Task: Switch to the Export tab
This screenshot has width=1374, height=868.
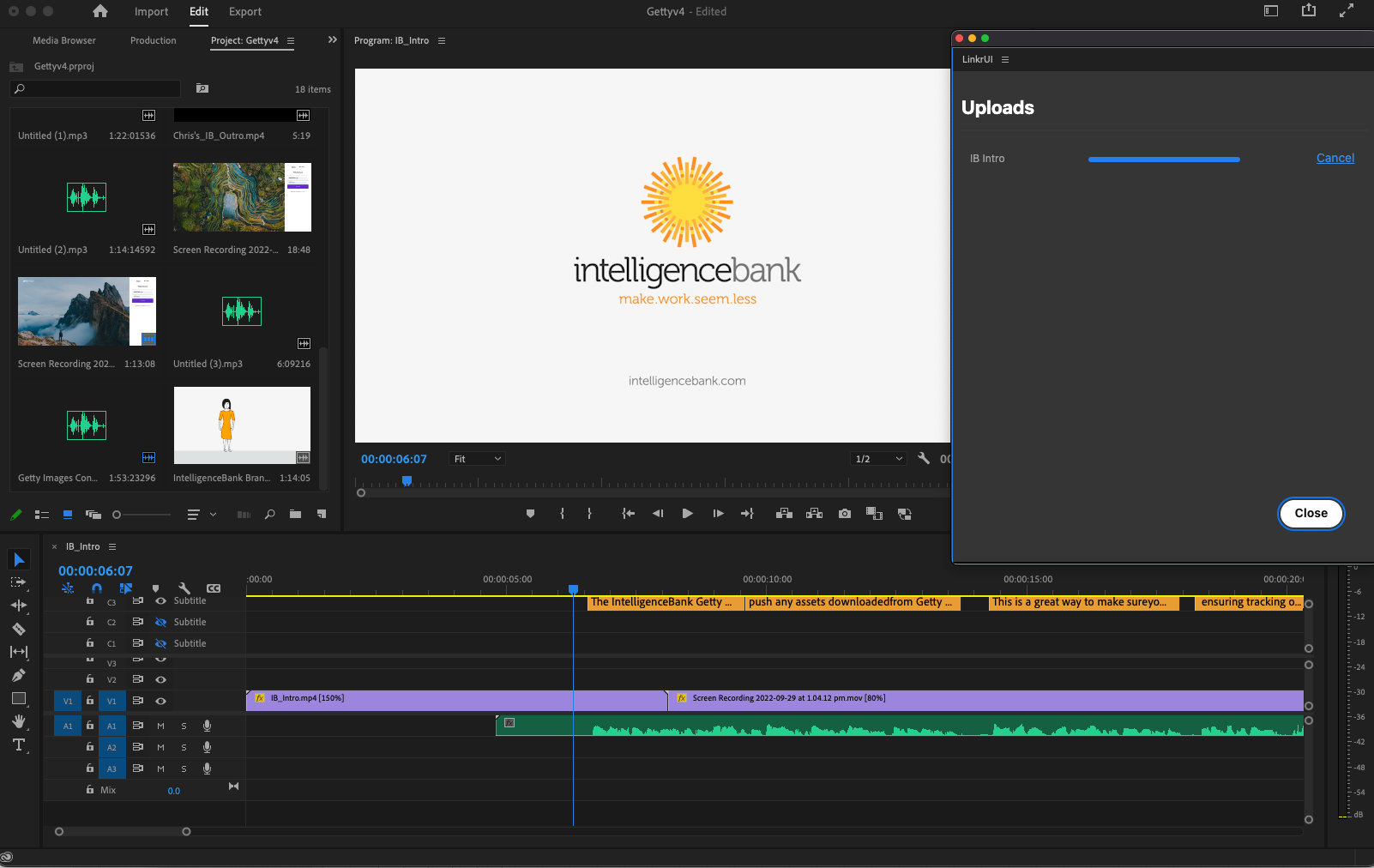Action: pos(244,11)
